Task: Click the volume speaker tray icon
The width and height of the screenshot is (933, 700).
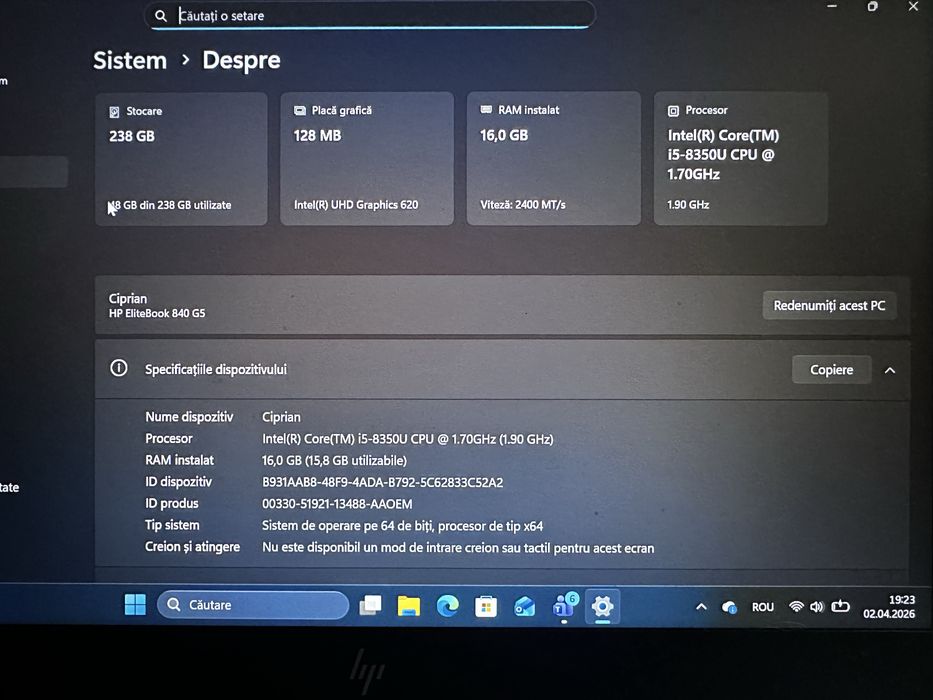Action: [x=817, y=607]
